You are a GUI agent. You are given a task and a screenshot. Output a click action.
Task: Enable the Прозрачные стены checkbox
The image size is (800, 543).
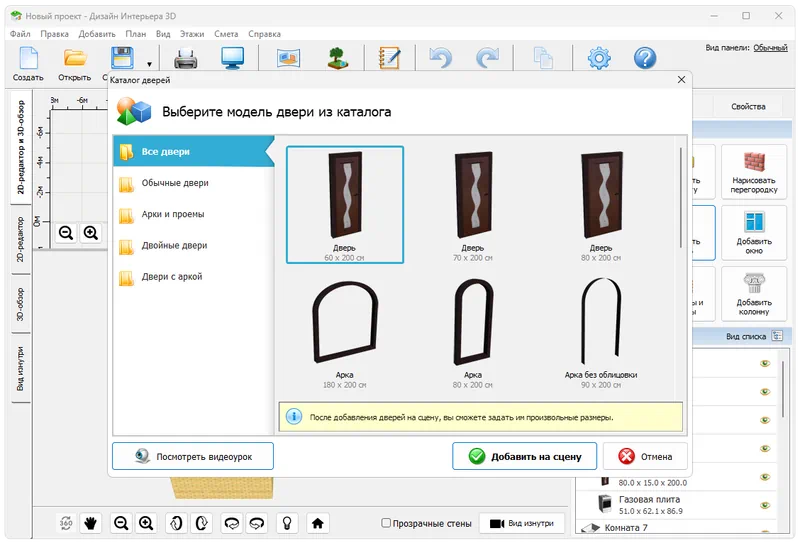(x=387, y=523)
